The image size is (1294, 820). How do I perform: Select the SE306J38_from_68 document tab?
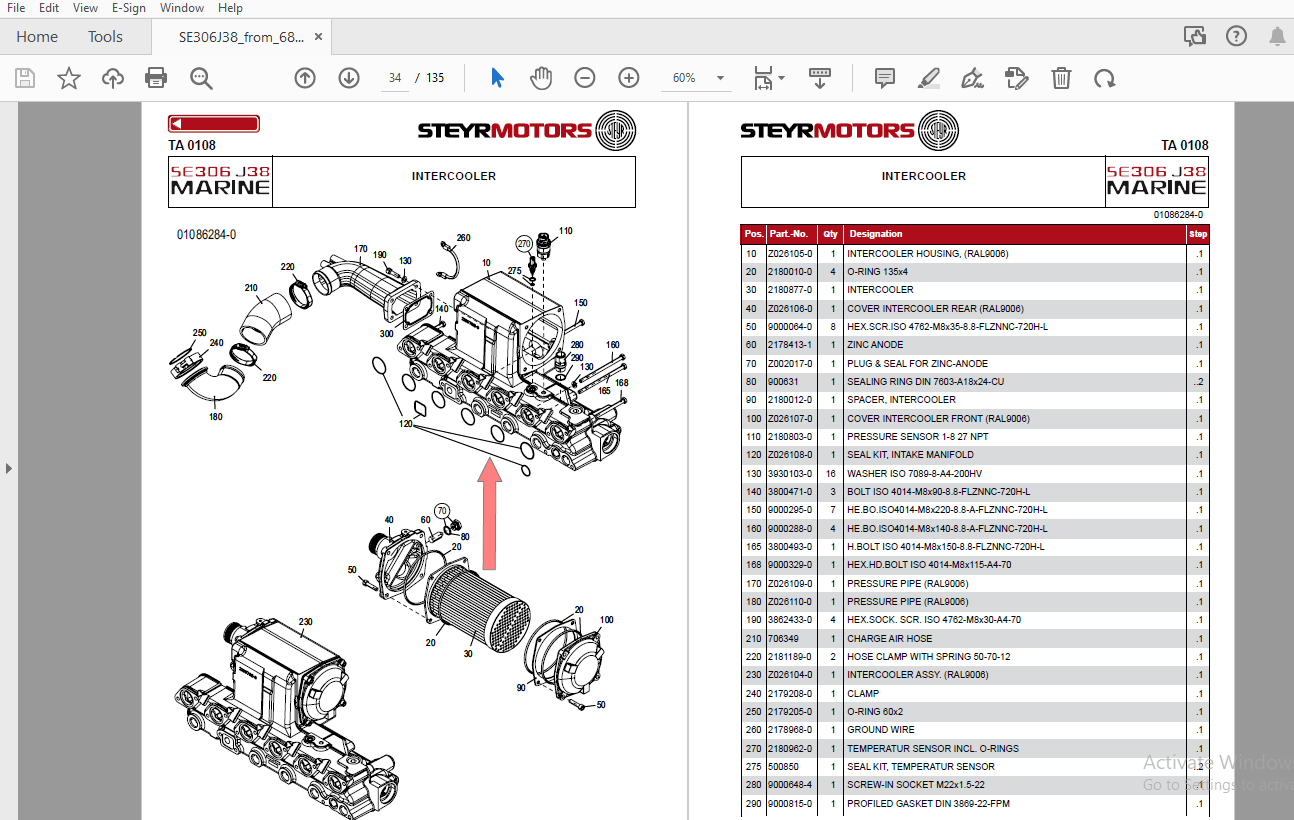[241, 37]
